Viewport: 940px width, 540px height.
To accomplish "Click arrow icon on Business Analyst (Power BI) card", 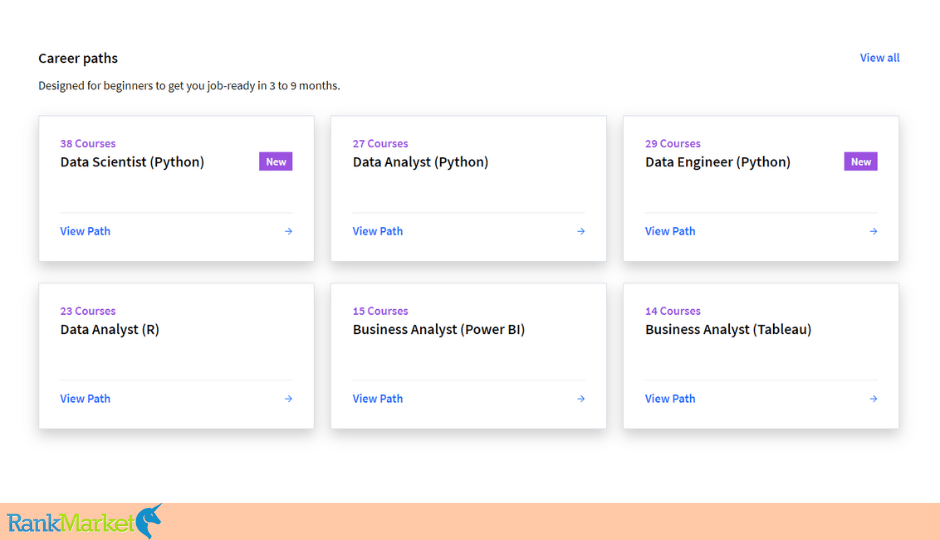I will pos(581,399).
